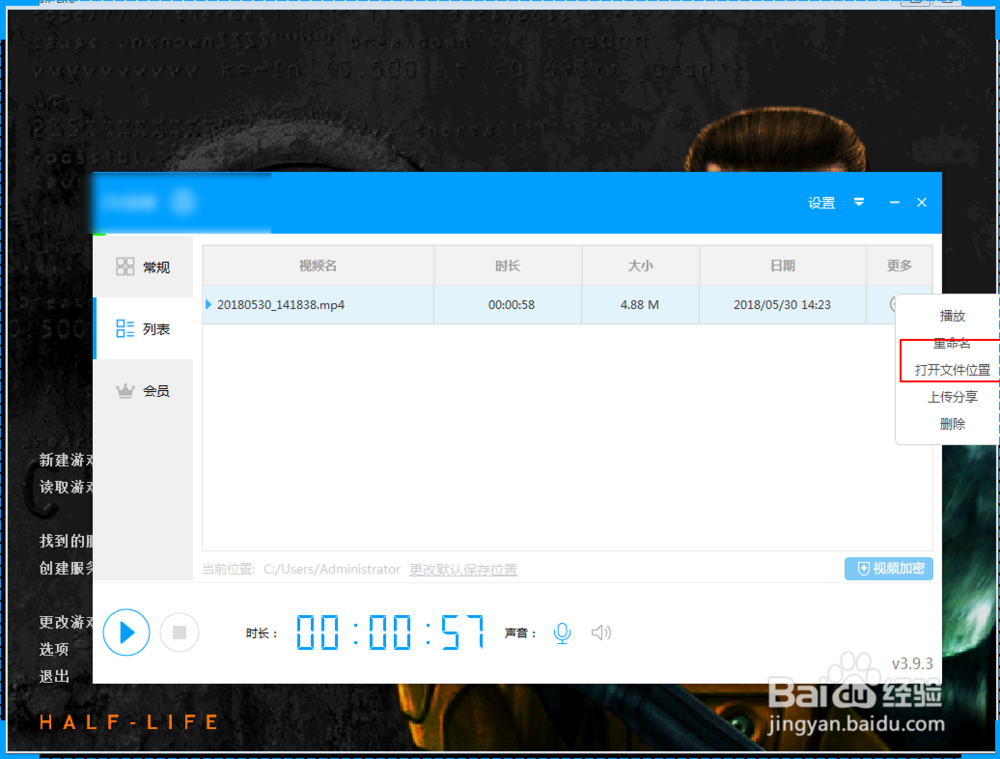Expand the 日期 column sorting options

782,265
